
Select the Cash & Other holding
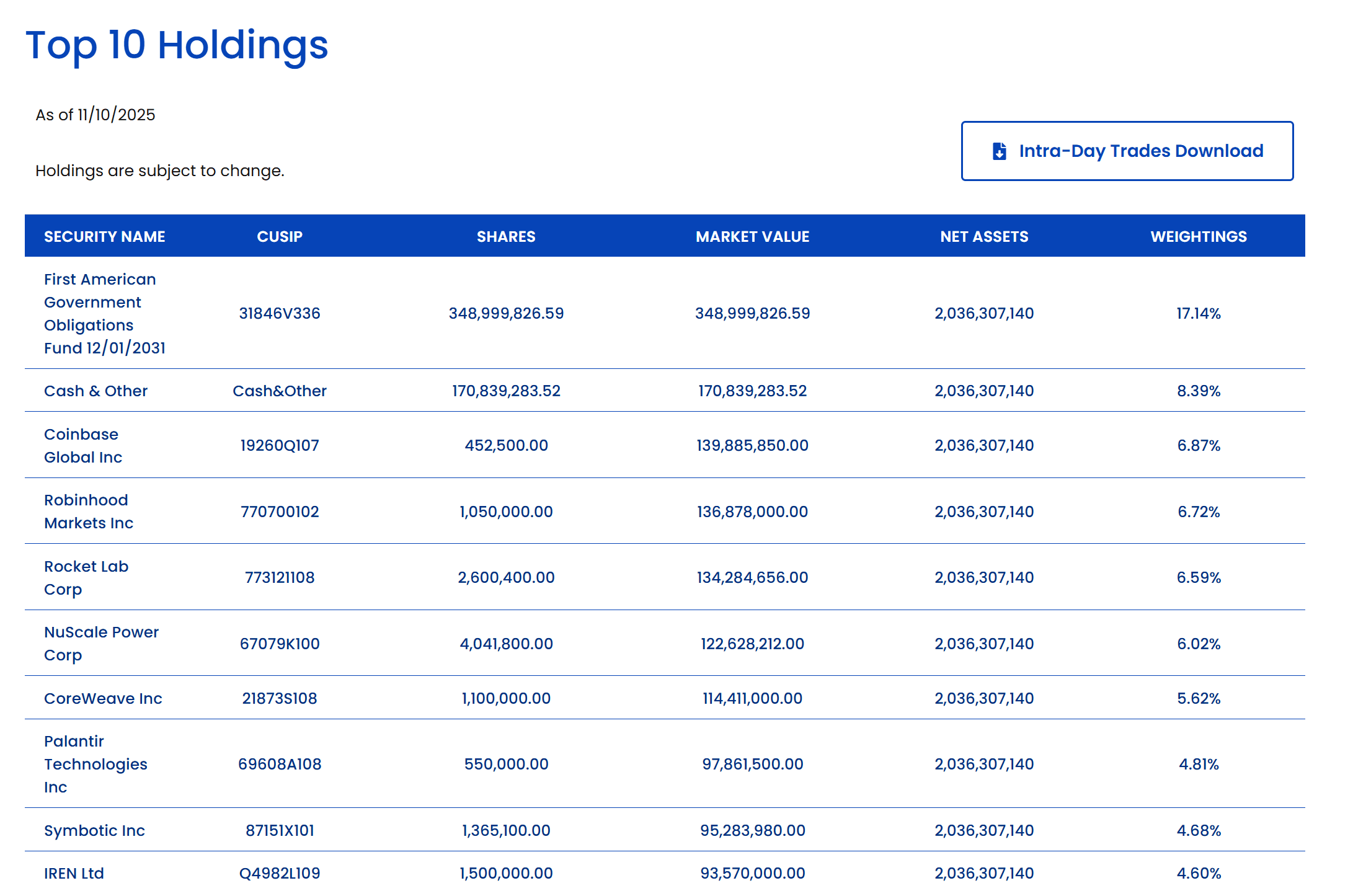[x=95, y=391]
